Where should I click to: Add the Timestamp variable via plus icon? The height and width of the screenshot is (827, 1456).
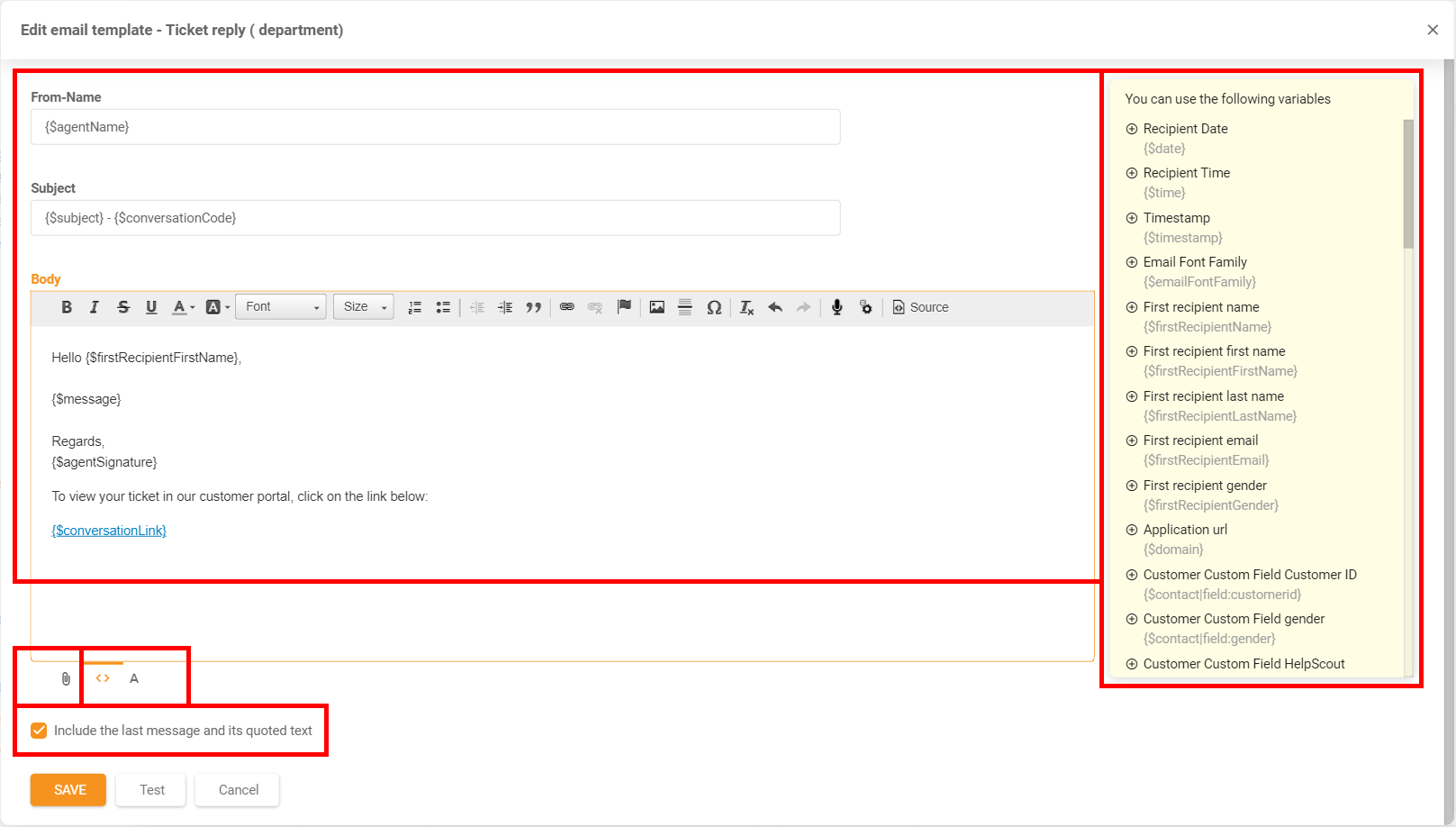(x=1132, y=218)
